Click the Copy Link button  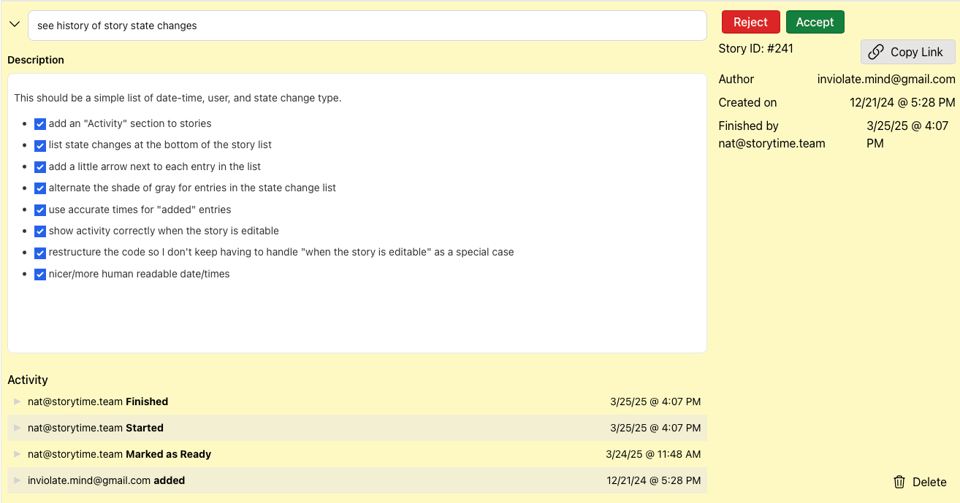point(908,52)
